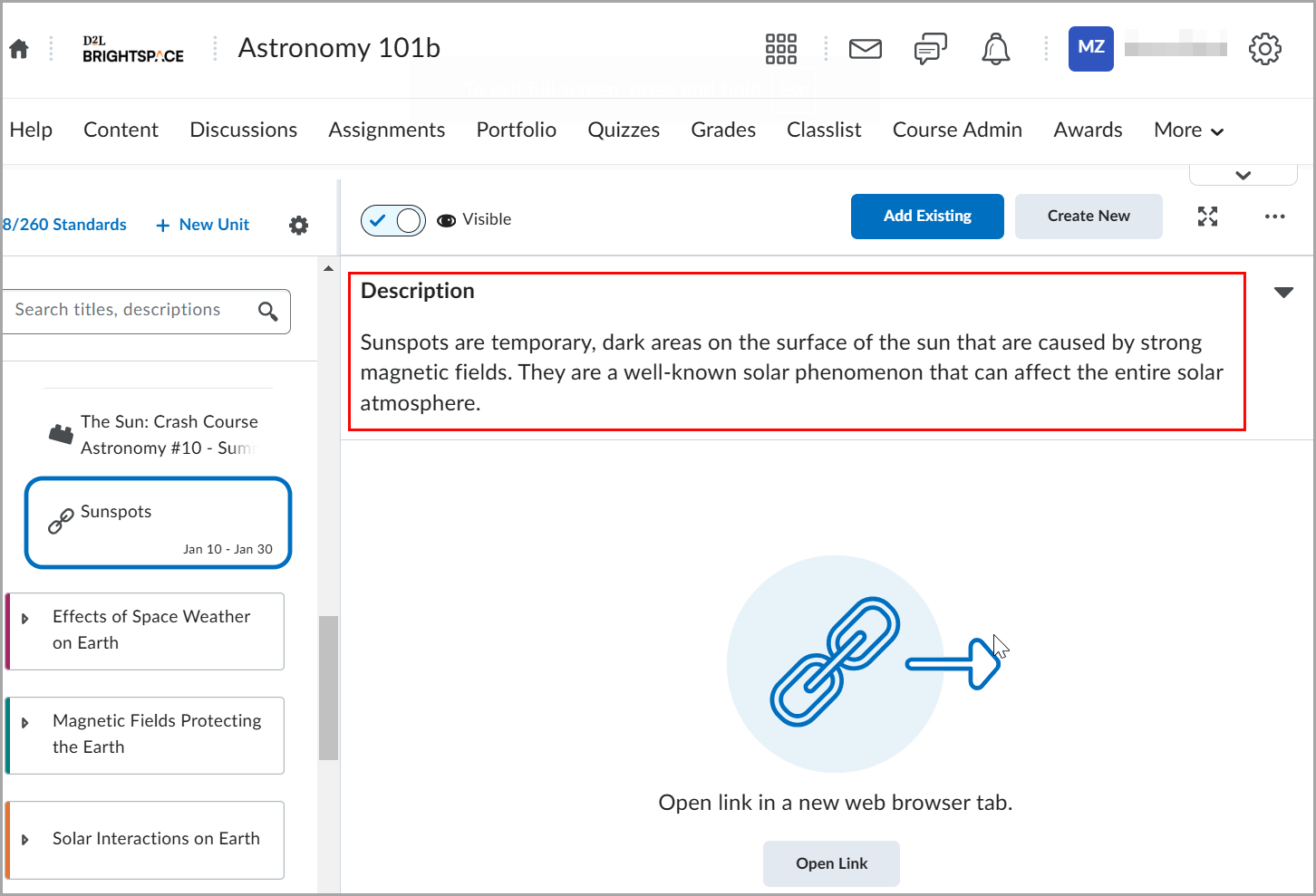Check subscription alerts chat bubble icon

tap(930, 49)
